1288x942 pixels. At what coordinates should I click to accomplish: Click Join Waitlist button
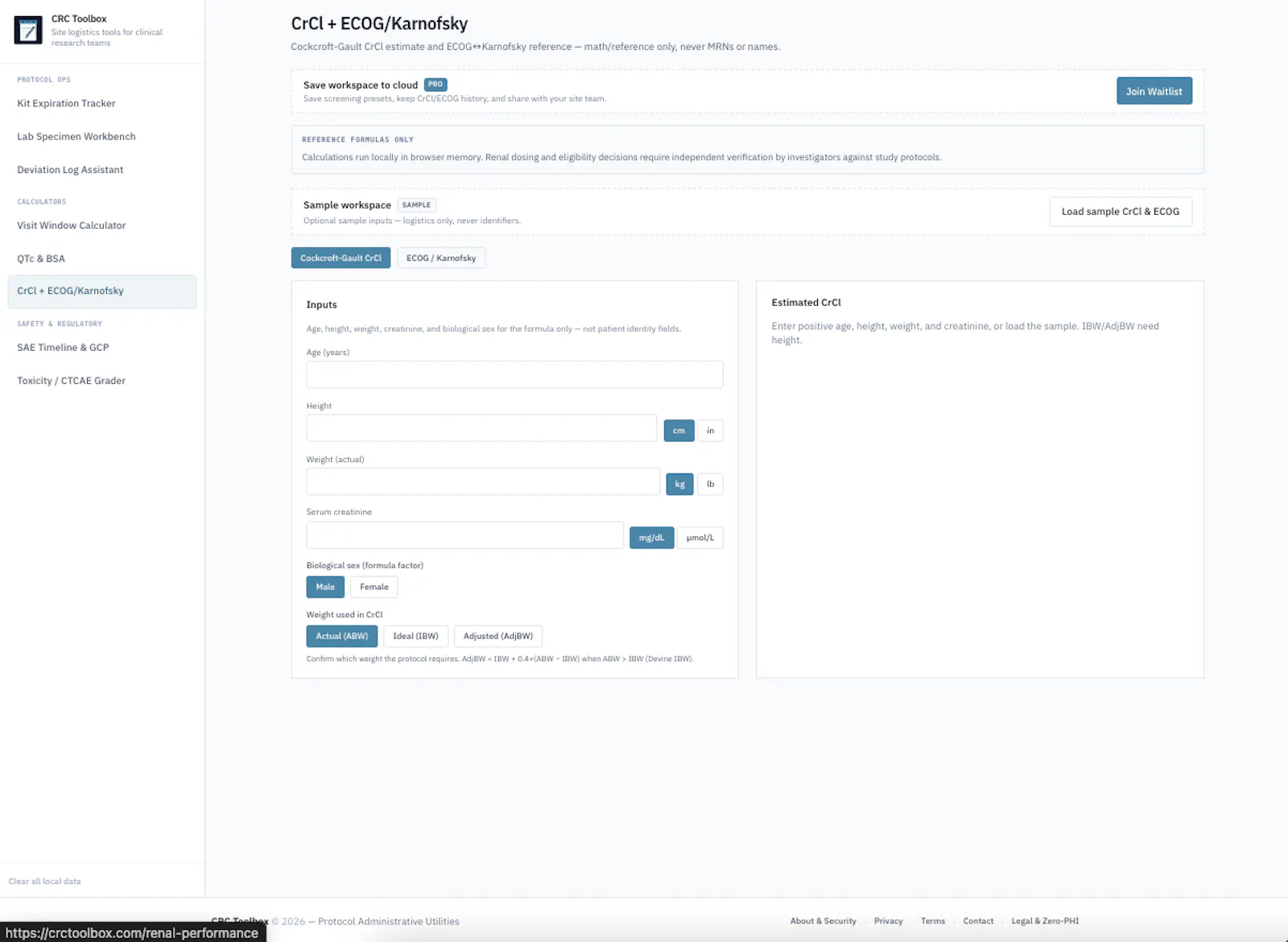pyautogui.click(x=1154, y=91)
